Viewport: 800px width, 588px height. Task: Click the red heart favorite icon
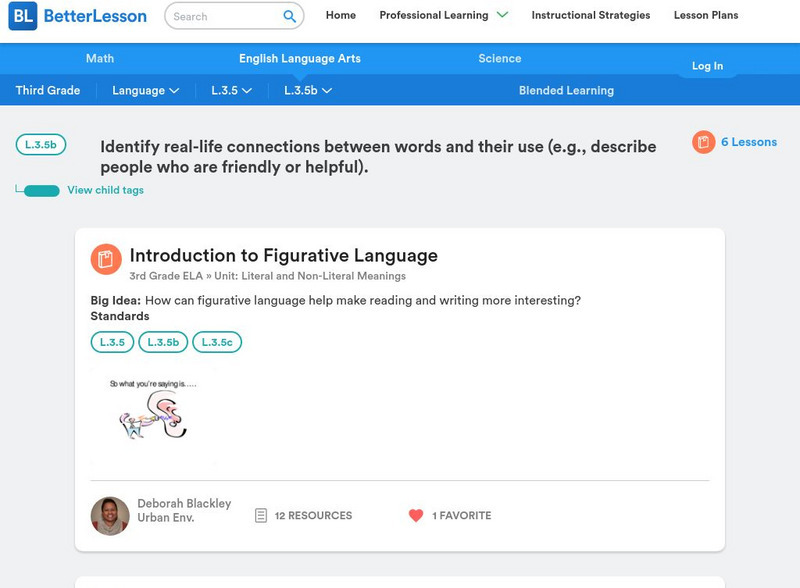416,516
